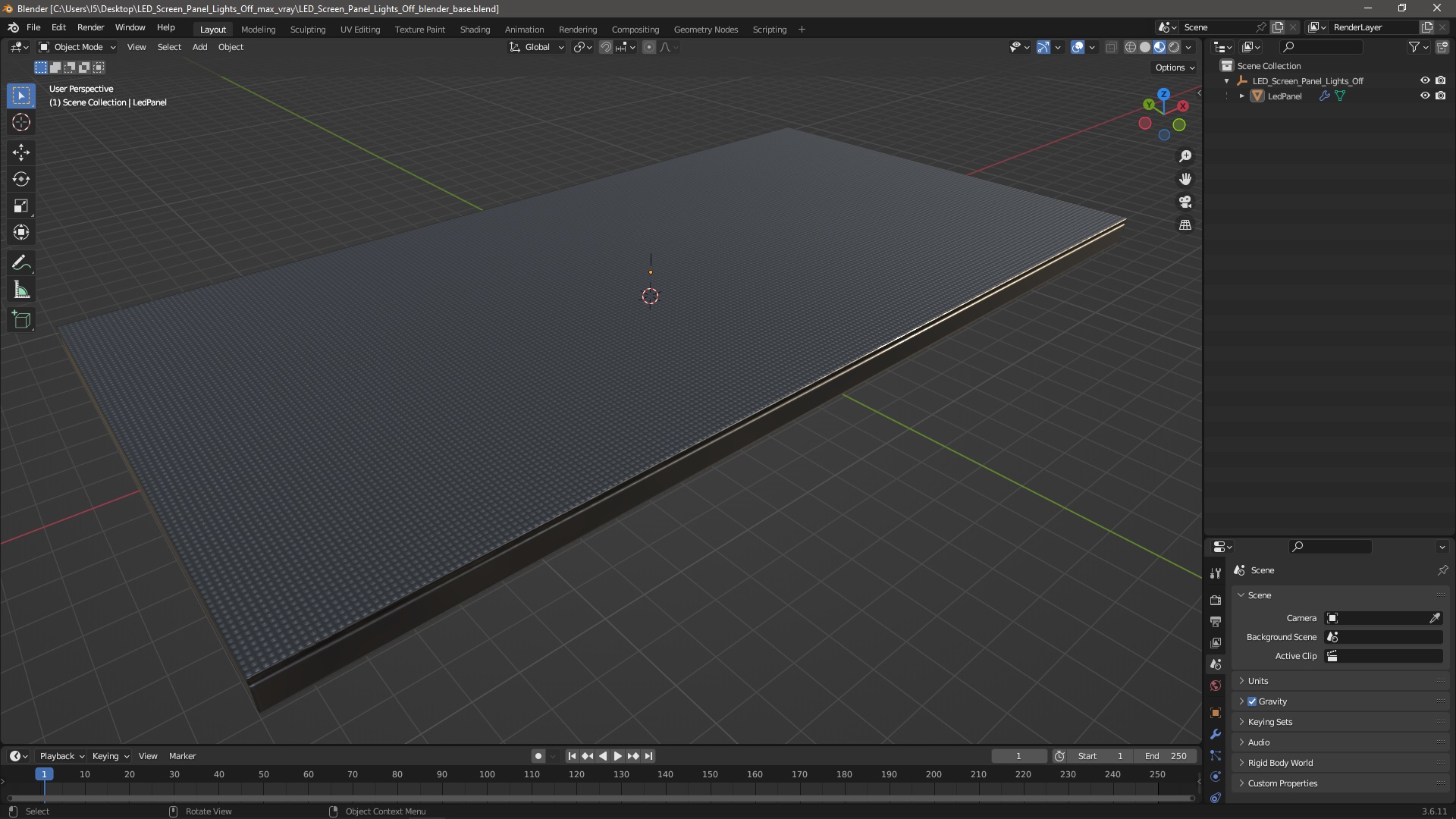This screenshot has width=1456, height=819.
Task: Switch to the Shading workspace tab
Action: click(x=475, y=30)
